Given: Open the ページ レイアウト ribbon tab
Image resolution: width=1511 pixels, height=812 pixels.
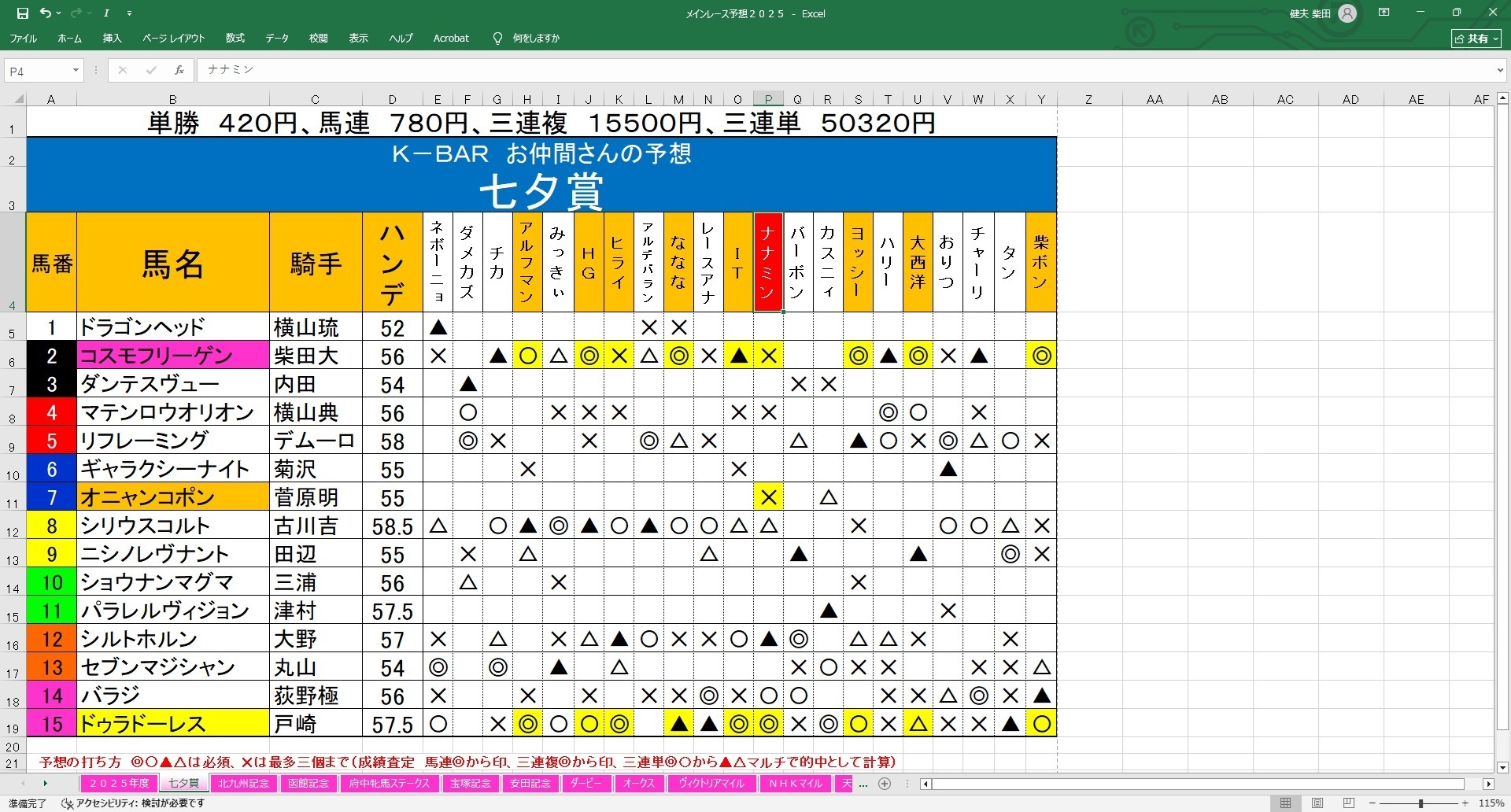Looking at the screenshot, I should [173, 38].
